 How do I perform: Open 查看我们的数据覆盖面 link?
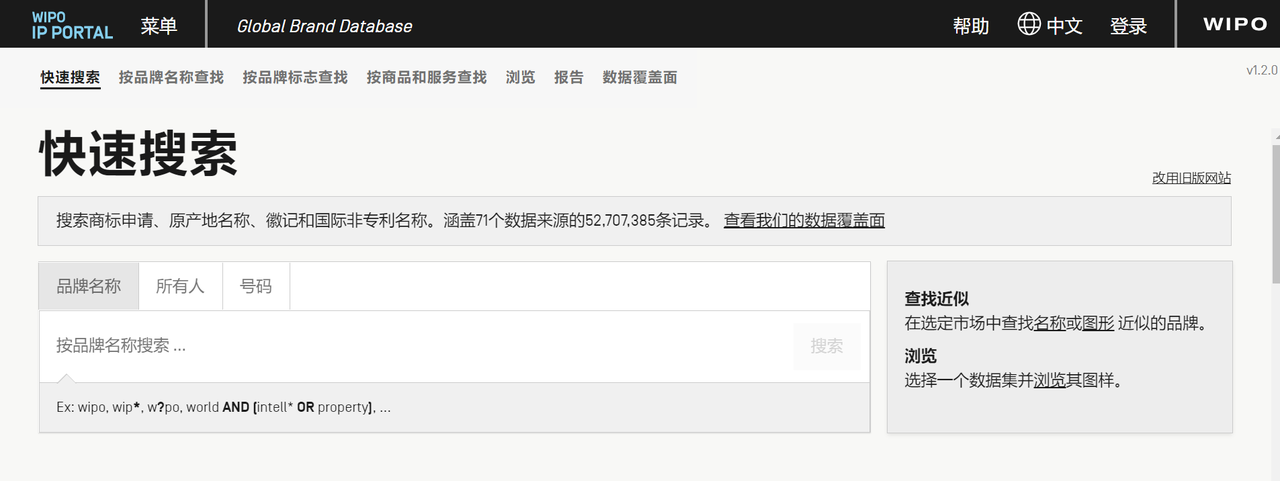[x=804, y=220]
